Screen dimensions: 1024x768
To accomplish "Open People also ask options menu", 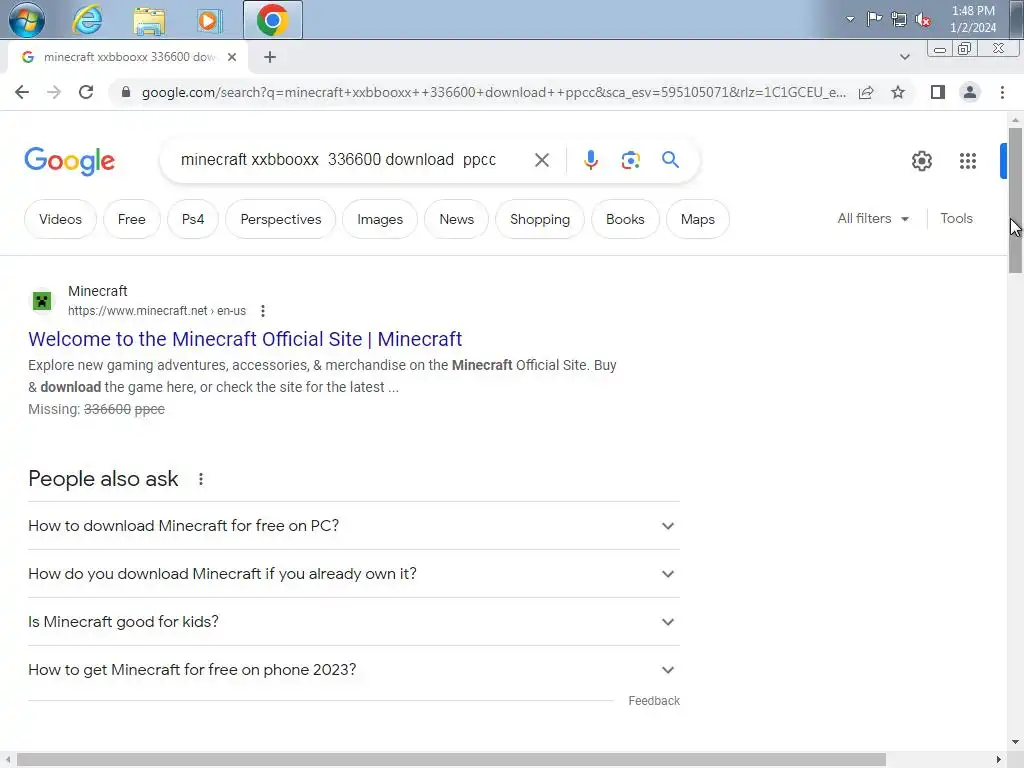I will pyautogui.click(x=201, y=479).
